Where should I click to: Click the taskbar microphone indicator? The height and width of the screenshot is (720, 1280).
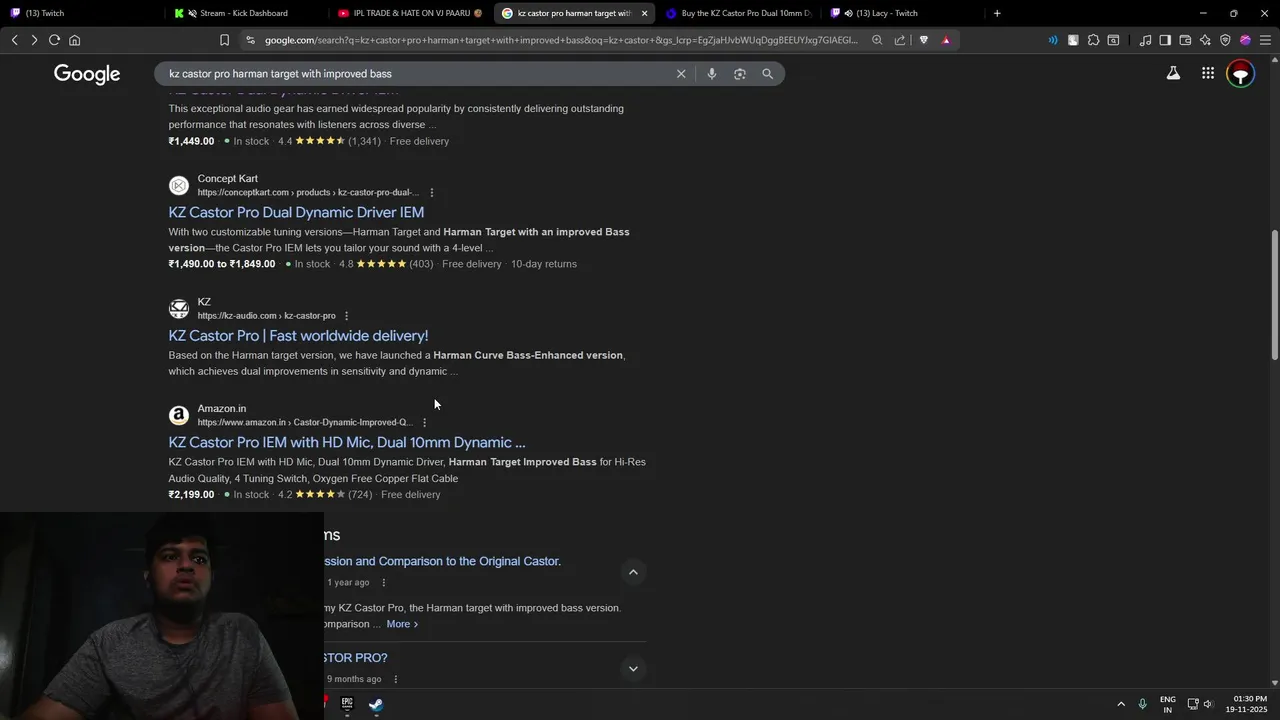click(1143, 704)
